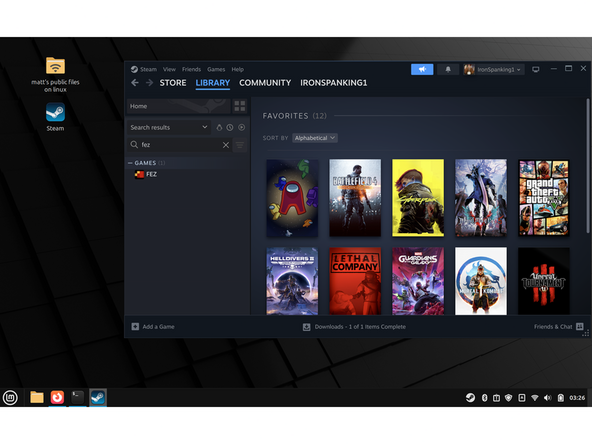Open the IRONSPANKING1 profile tab

[333, 83]
